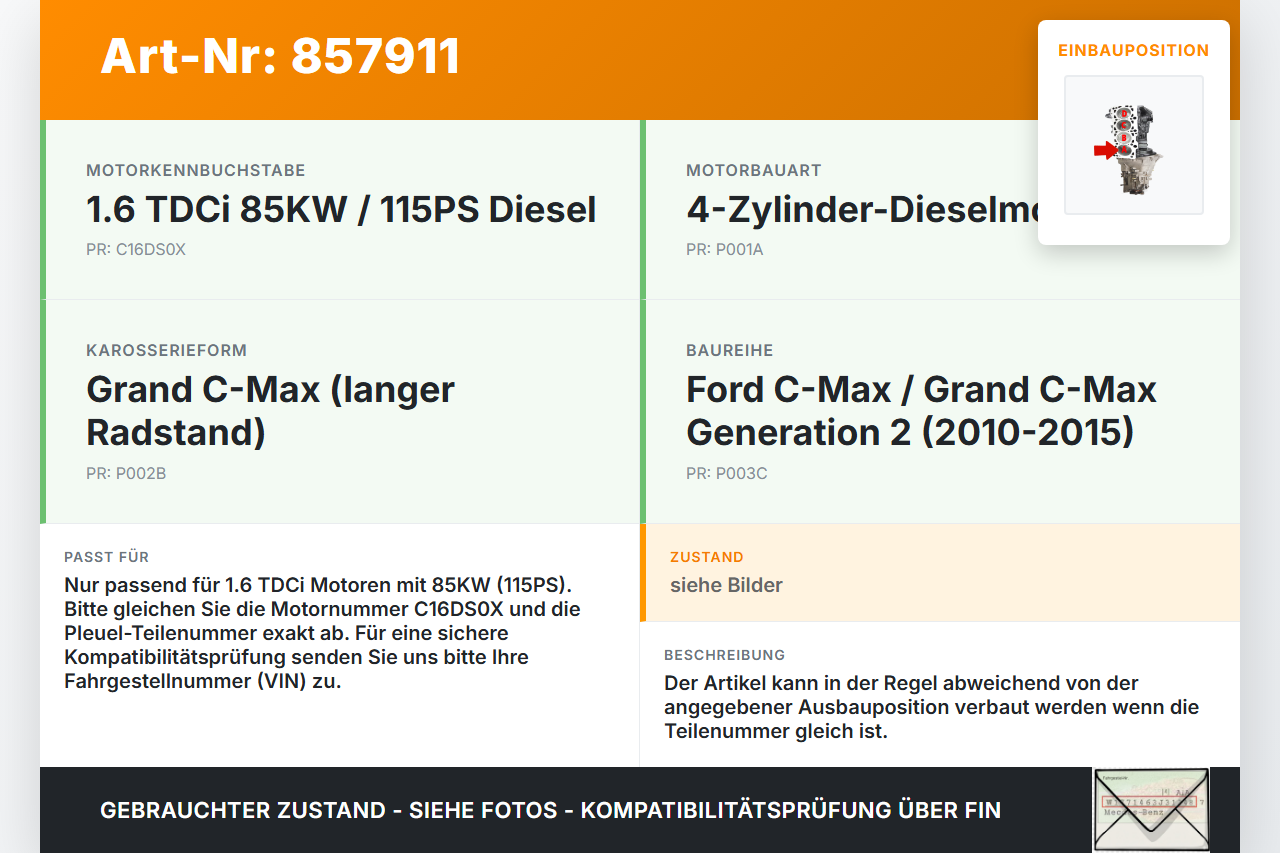
Task: Click the envelope VIN icon in footer
Action: point(1151,809)
